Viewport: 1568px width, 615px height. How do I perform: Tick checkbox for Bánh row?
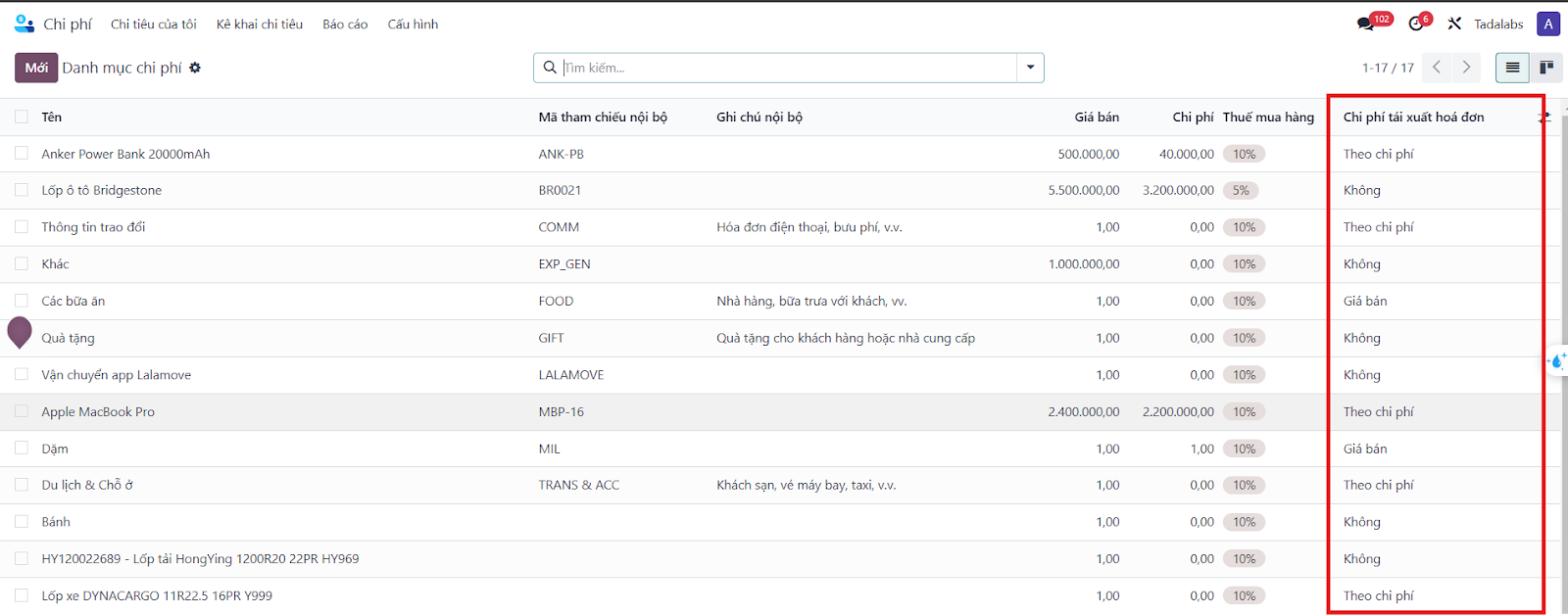[22, 522]
